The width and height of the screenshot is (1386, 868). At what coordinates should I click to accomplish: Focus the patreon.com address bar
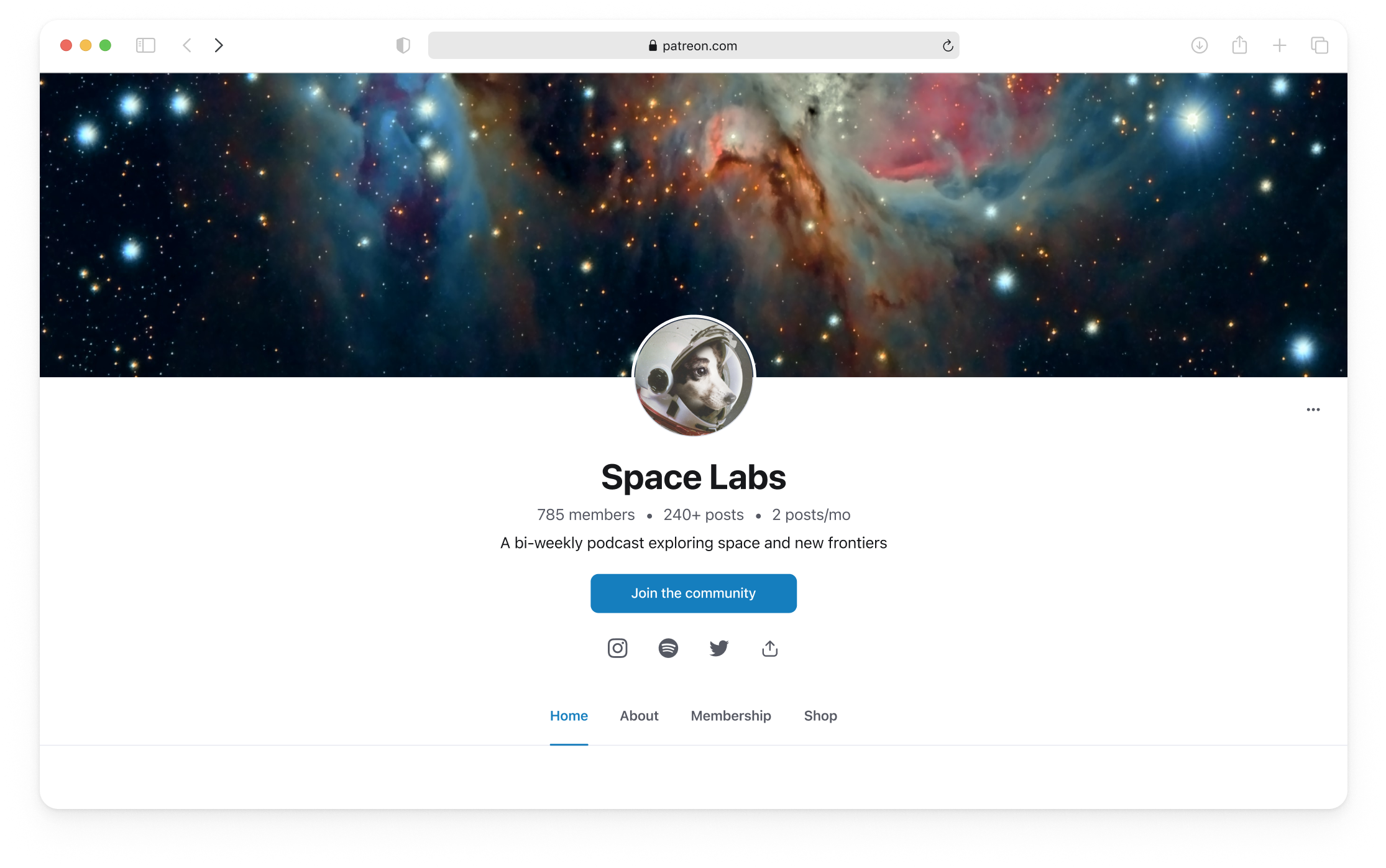click(x=694, y=45)
